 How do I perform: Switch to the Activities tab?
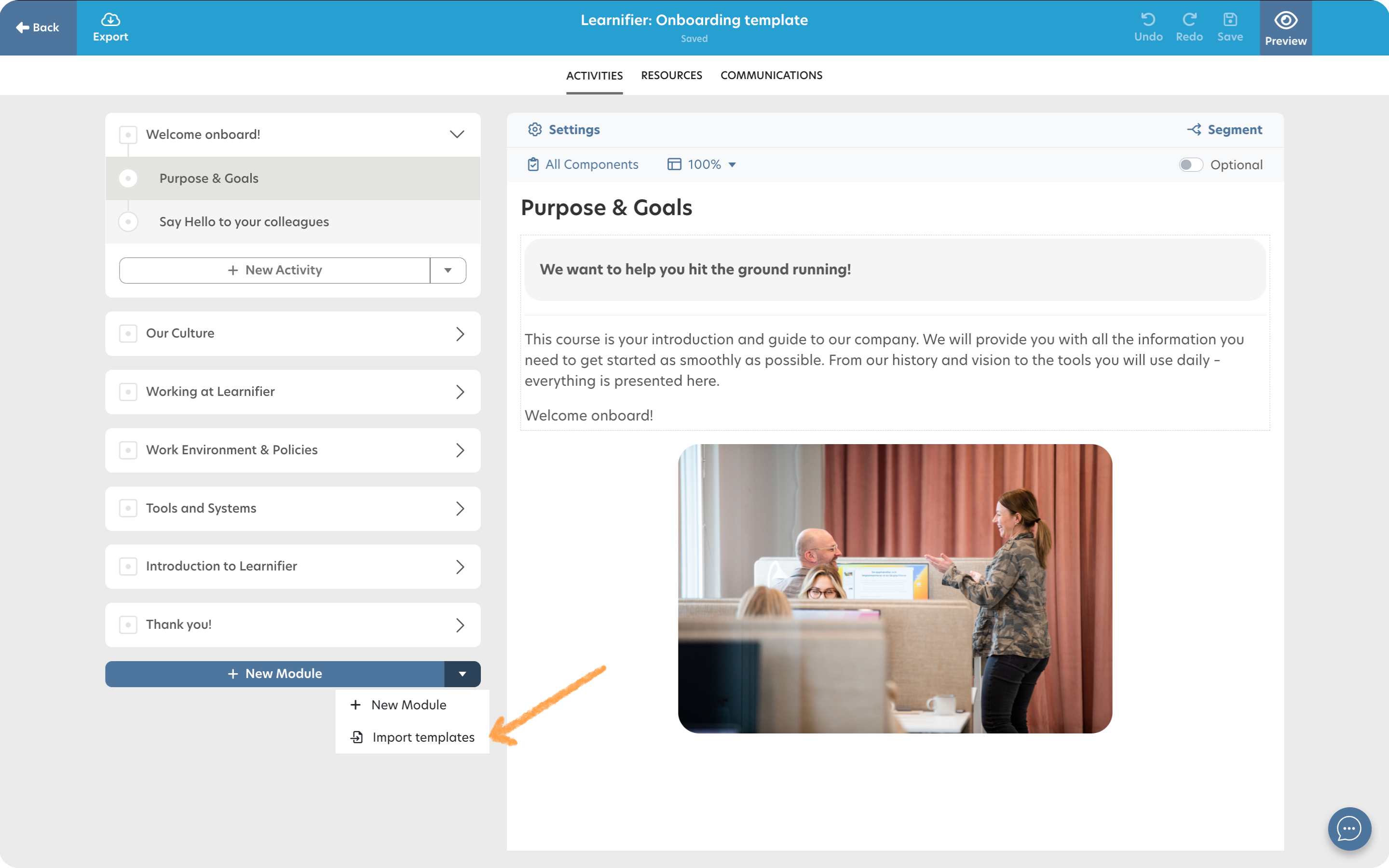pos(594,75)
